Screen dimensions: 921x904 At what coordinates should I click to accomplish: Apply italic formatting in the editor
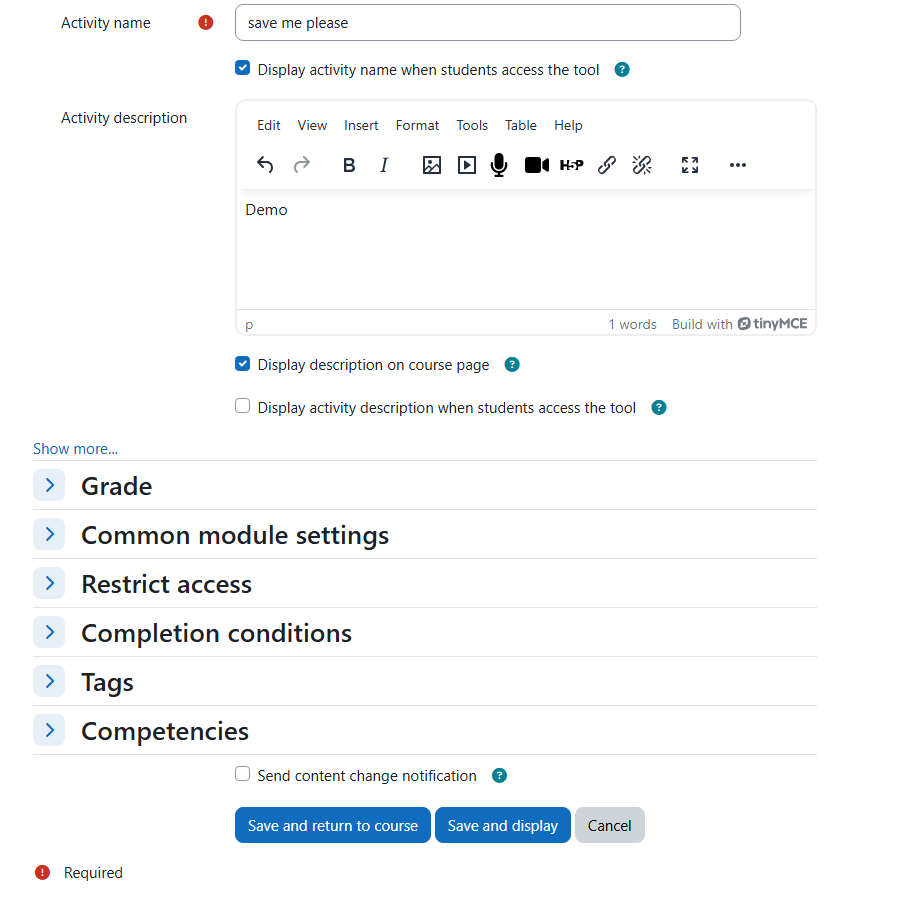tap(384, 165)
